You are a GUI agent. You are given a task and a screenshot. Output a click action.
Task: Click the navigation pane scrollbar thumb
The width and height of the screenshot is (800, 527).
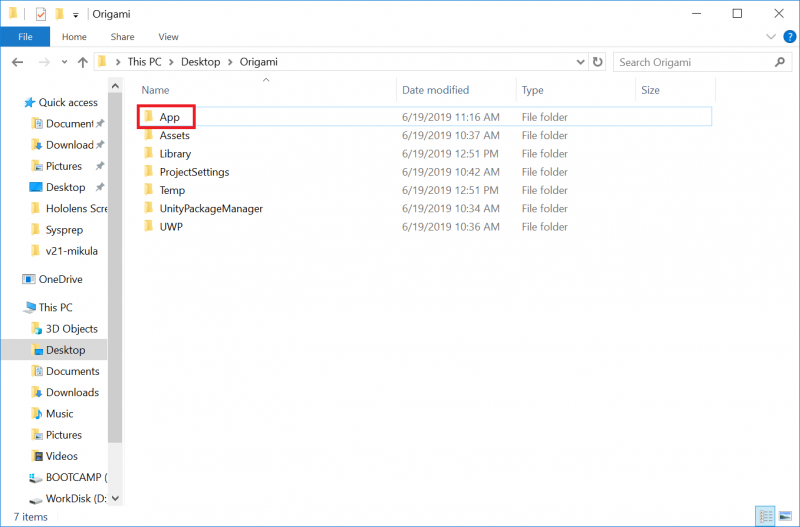115,268
